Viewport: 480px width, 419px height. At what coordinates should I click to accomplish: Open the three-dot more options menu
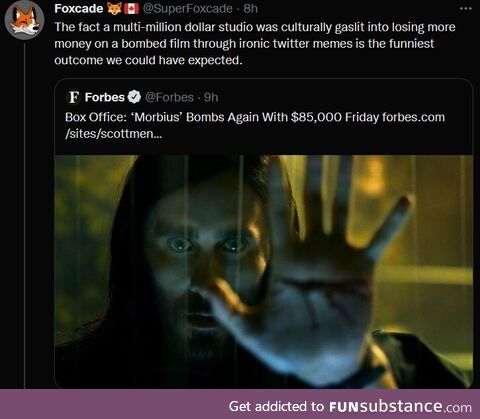(466, 9)
